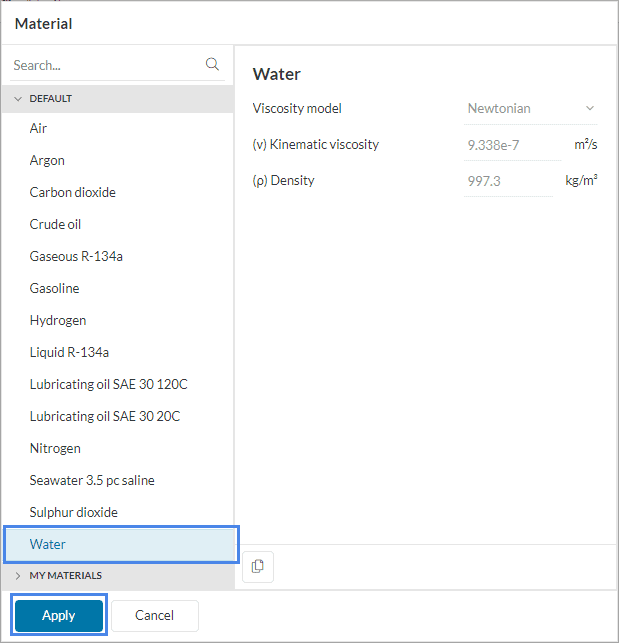Click in the material Search field
The height and width of the screenshot is (643, 619).
pyautogui.click(x=105, y=65)
